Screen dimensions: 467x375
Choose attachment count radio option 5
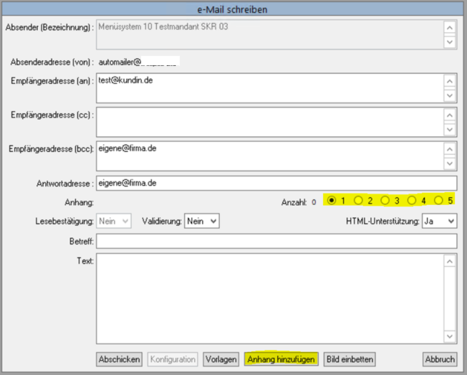coord(438,200)
